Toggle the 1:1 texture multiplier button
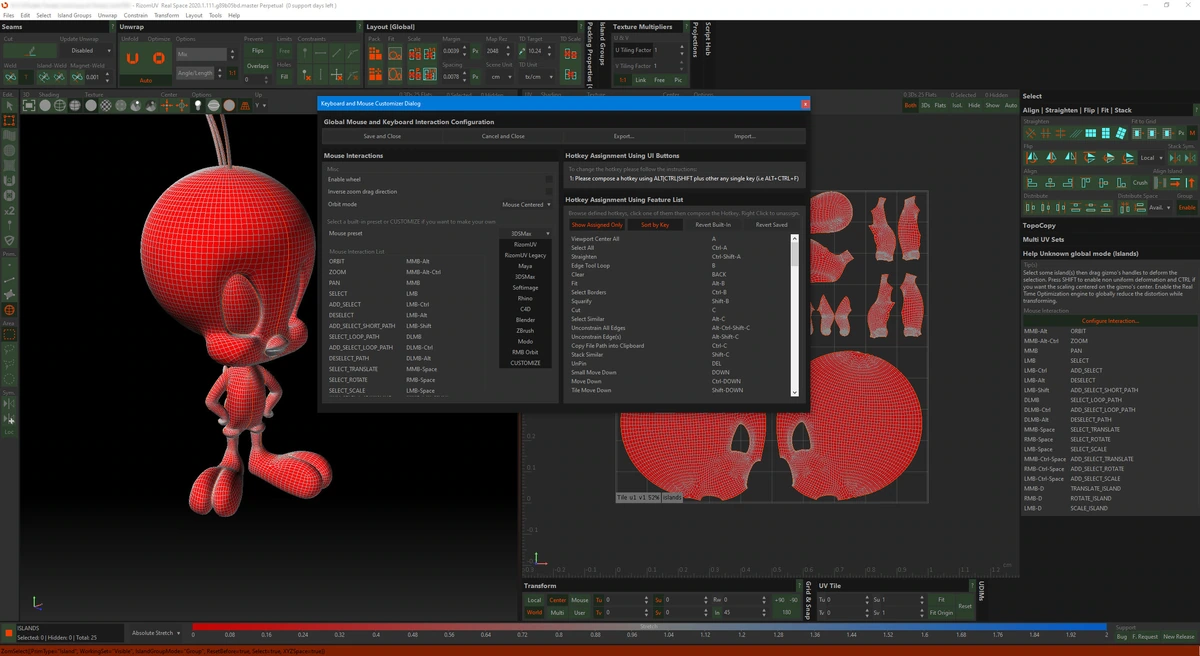Viewport: 1200px width, 656px height. click(623, 80)
